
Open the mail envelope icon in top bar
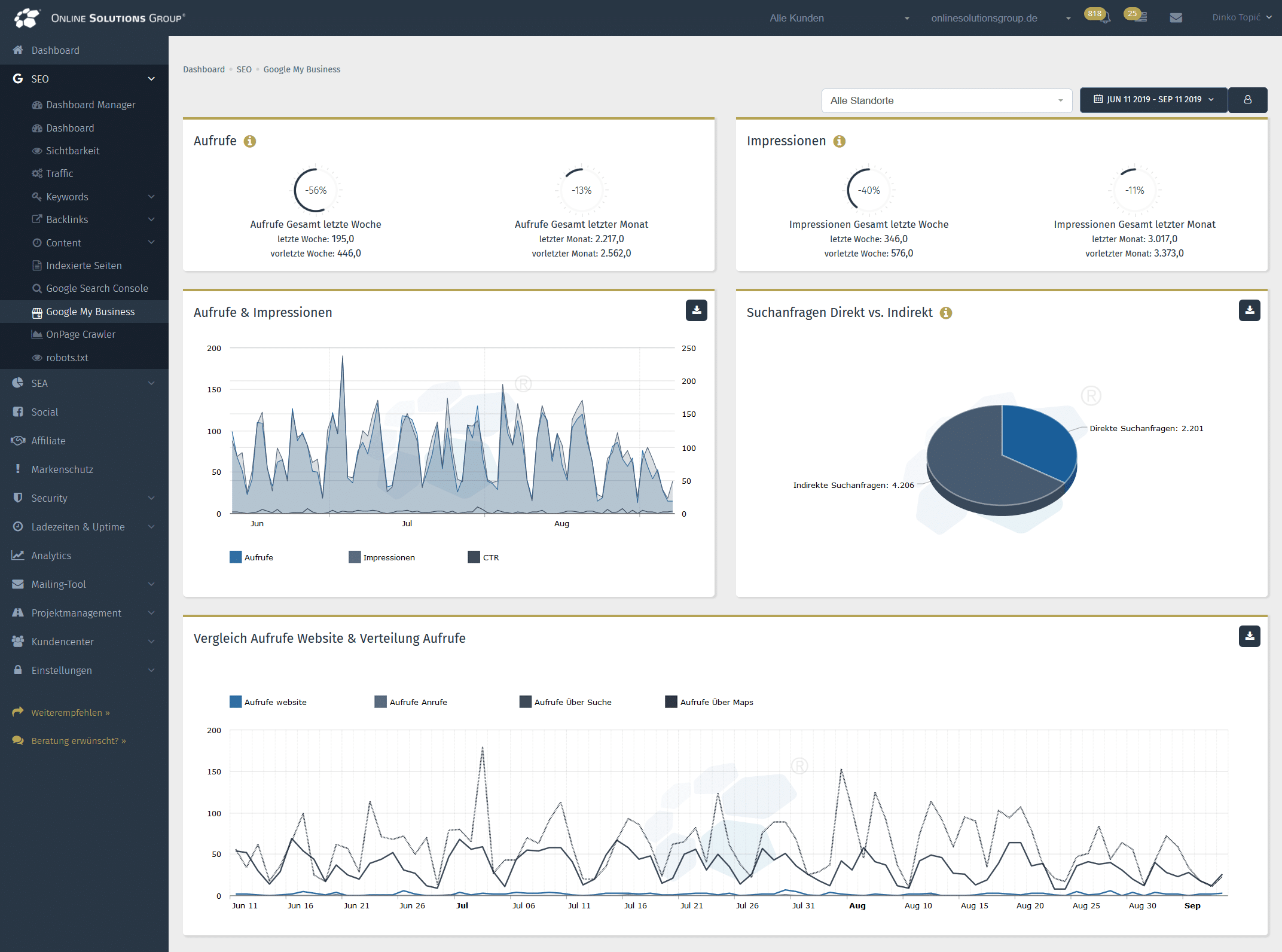(1176, 18)
